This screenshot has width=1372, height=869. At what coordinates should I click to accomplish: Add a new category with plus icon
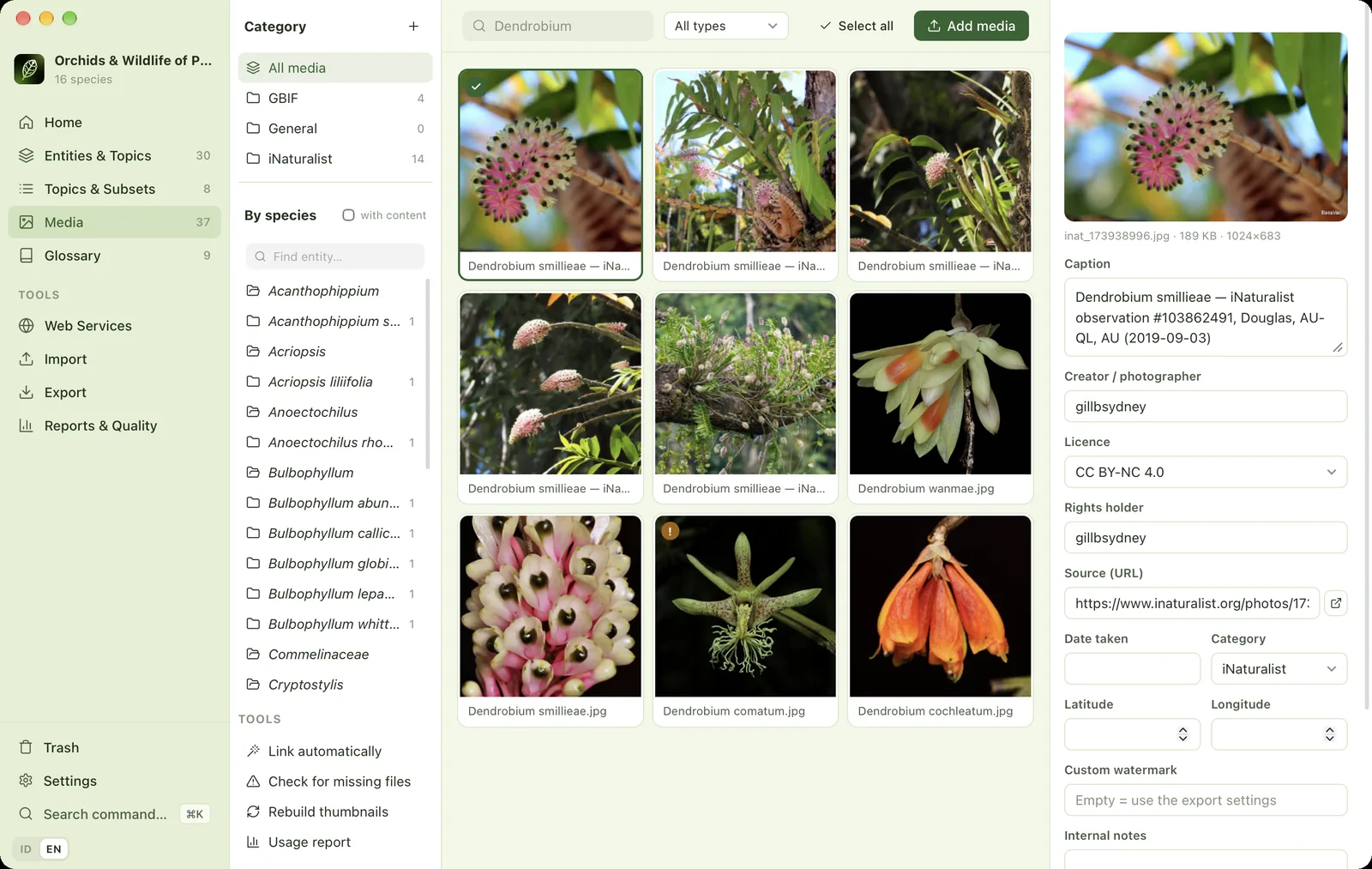[x=413, y=27]
